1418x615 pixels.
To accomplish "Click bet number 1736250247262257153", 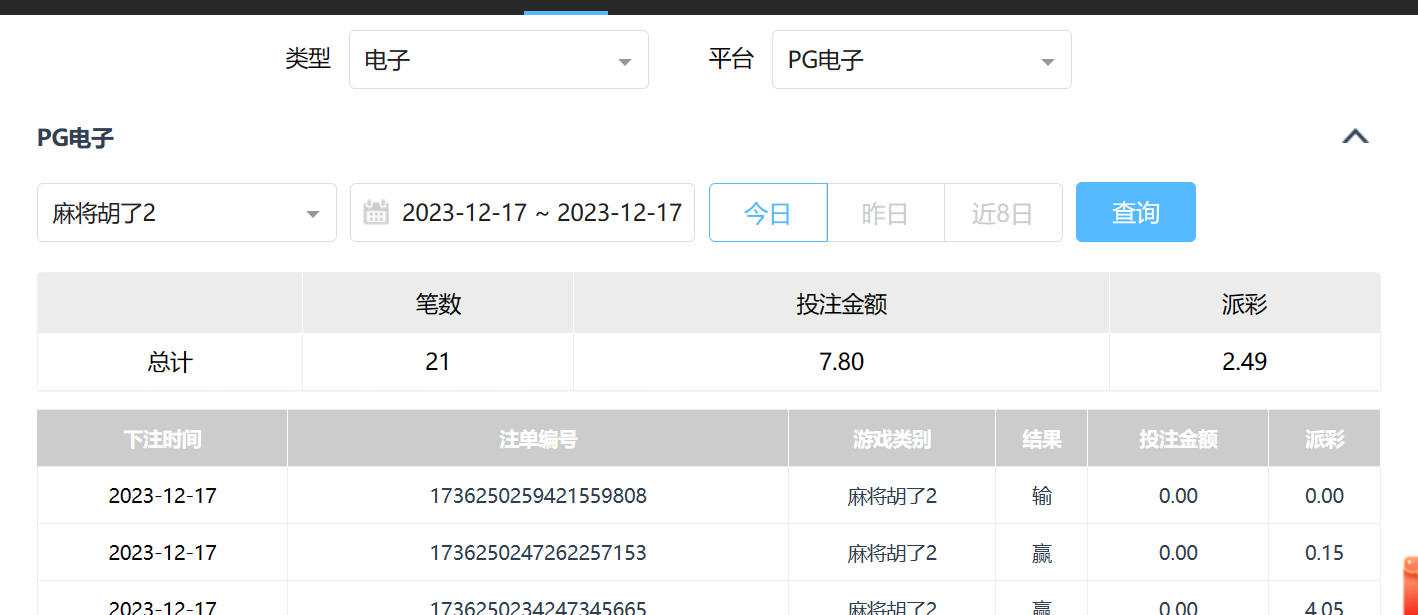I will click(x=537, y=553).
